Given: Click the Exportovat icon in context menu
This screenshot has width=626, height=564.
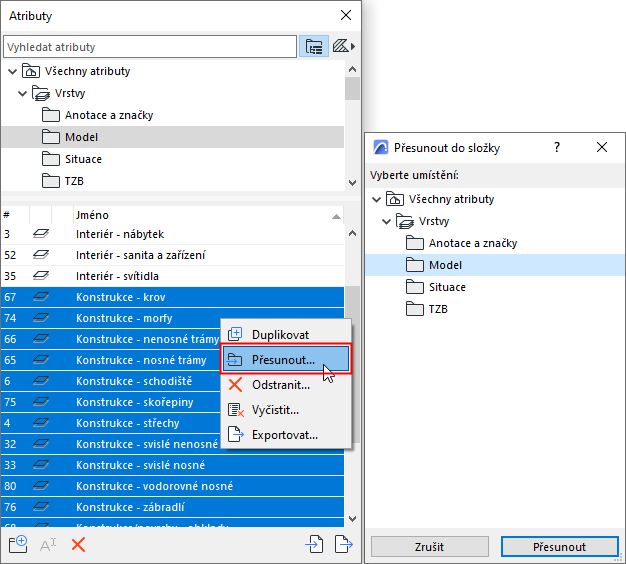Looking at the screenshot, I should (x=236, y=435).
